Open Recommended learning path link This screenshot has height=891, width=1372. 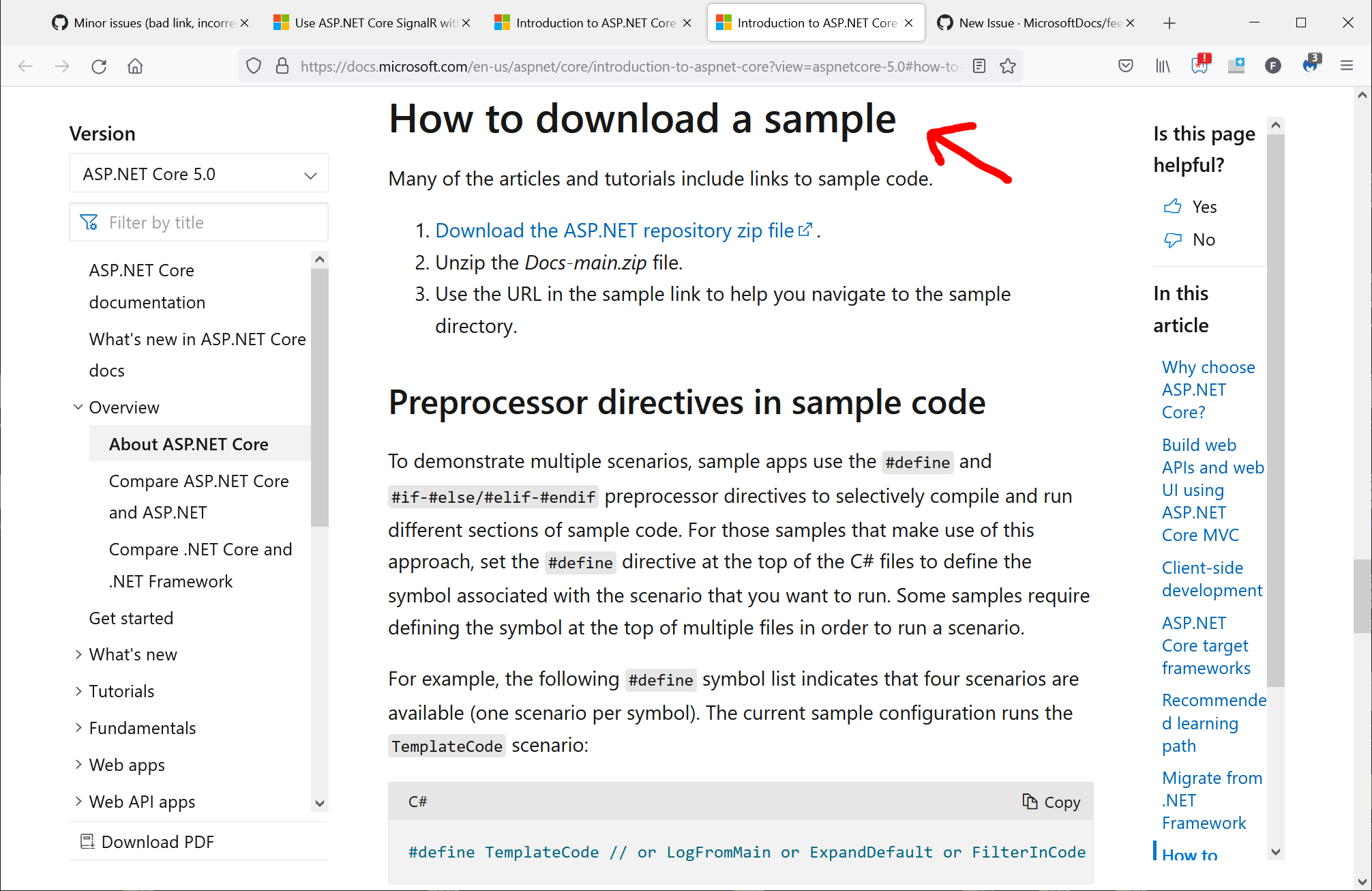[1214, 723]
